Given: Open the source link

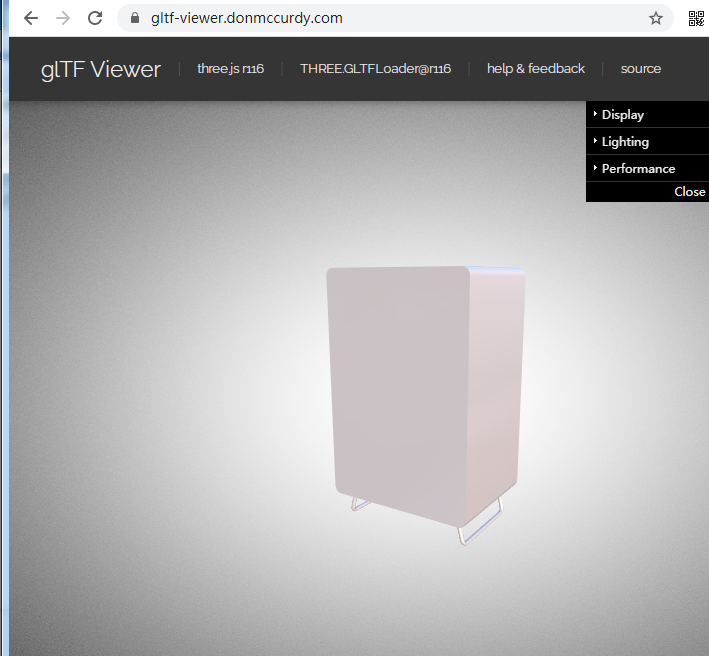Looking at the screenshot, I should [641, 69].
